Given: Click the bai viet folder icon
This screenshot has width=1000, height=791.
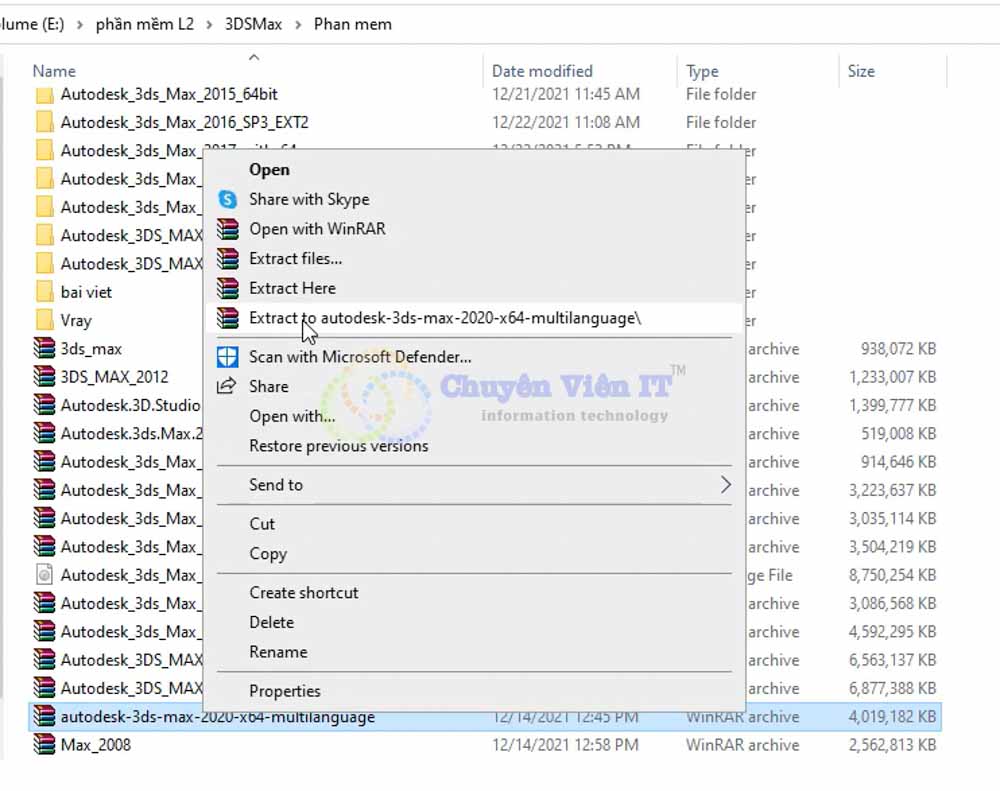Looking at the screenshot, I should (x=44, y=292).
